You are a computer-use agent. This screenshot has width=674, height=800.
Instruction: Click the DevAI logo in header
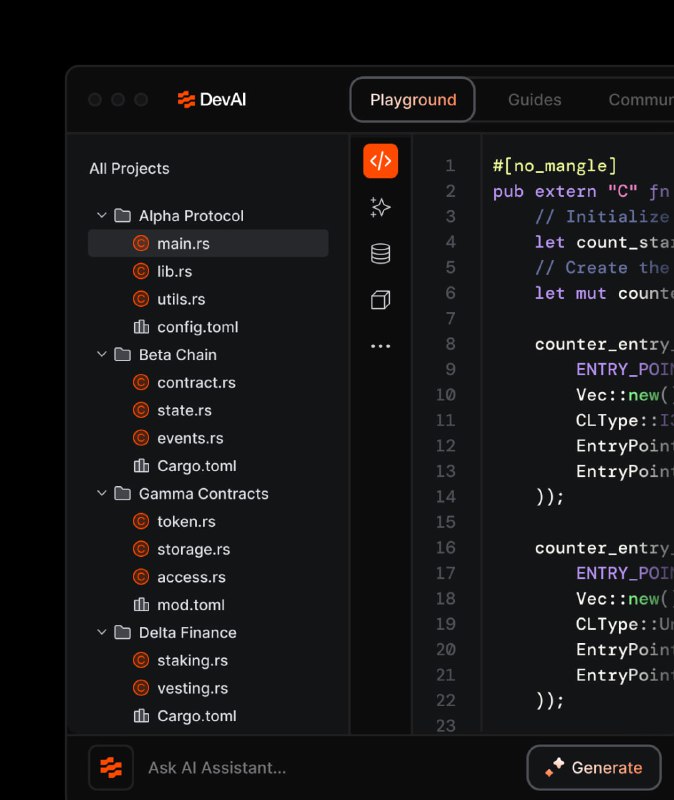pos(212,99)
